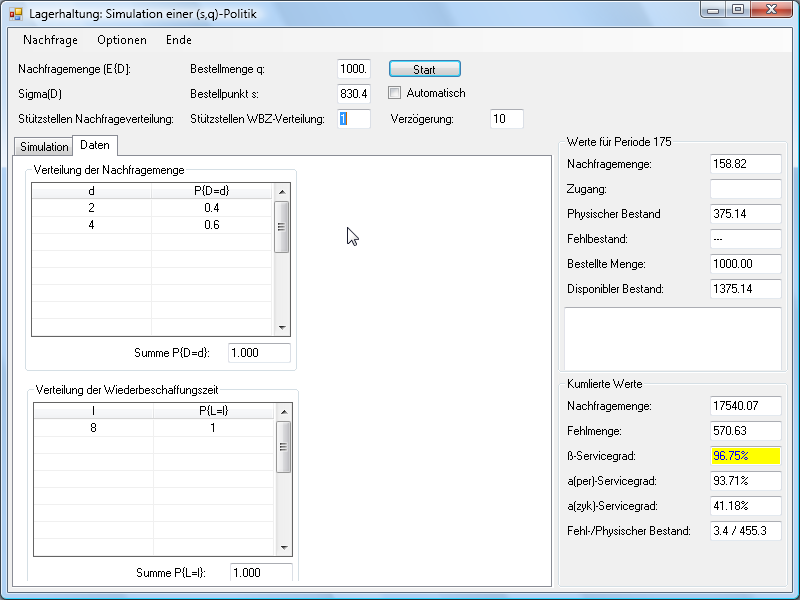Enable the Automatisch checkbox
The image size is (800, 600).
(x=395, y=93)
